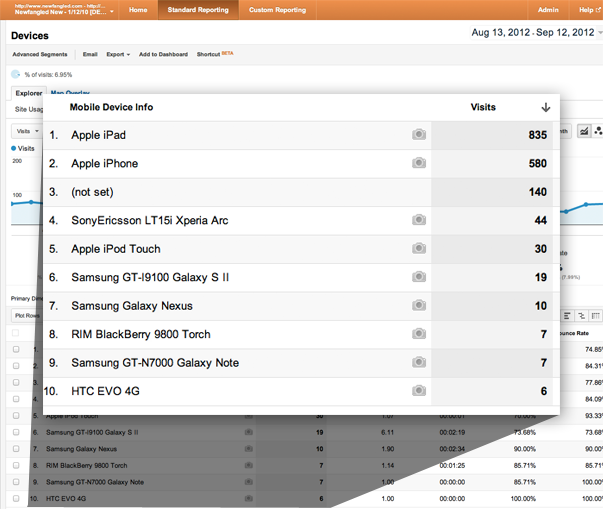Click SonyEricsson LT15i Xperia Arc entry
This screenshot has height=509, width=603.
(150, 220)
